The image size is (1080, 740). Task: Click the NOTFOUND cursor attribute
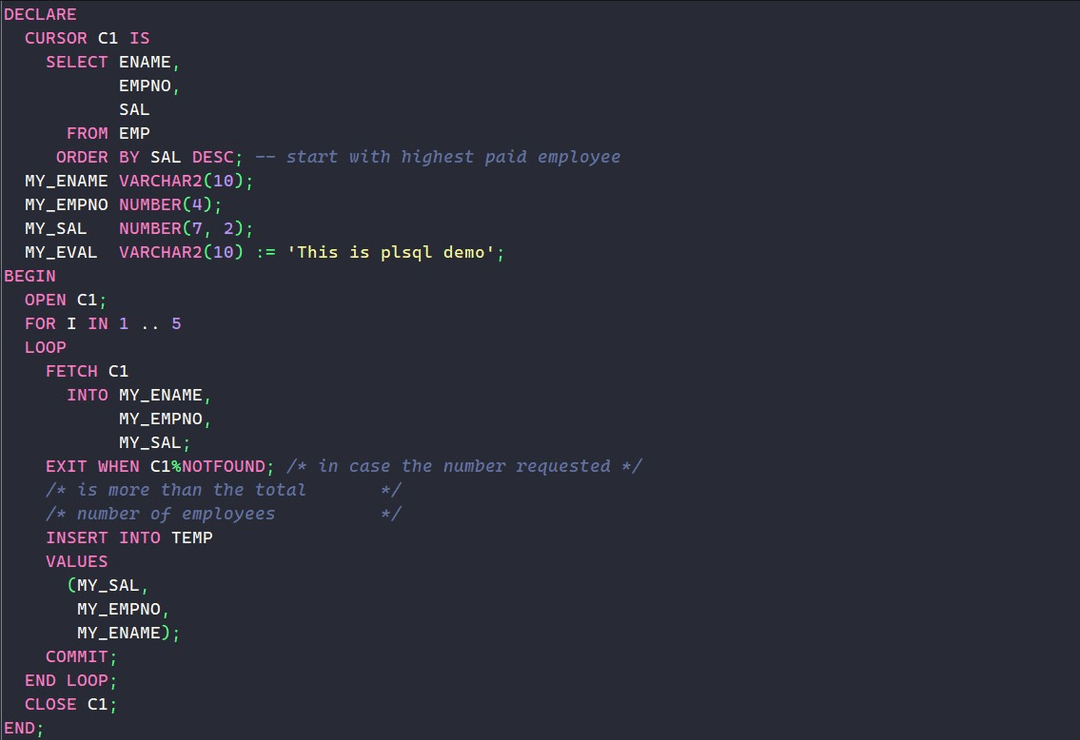point(224,466)
